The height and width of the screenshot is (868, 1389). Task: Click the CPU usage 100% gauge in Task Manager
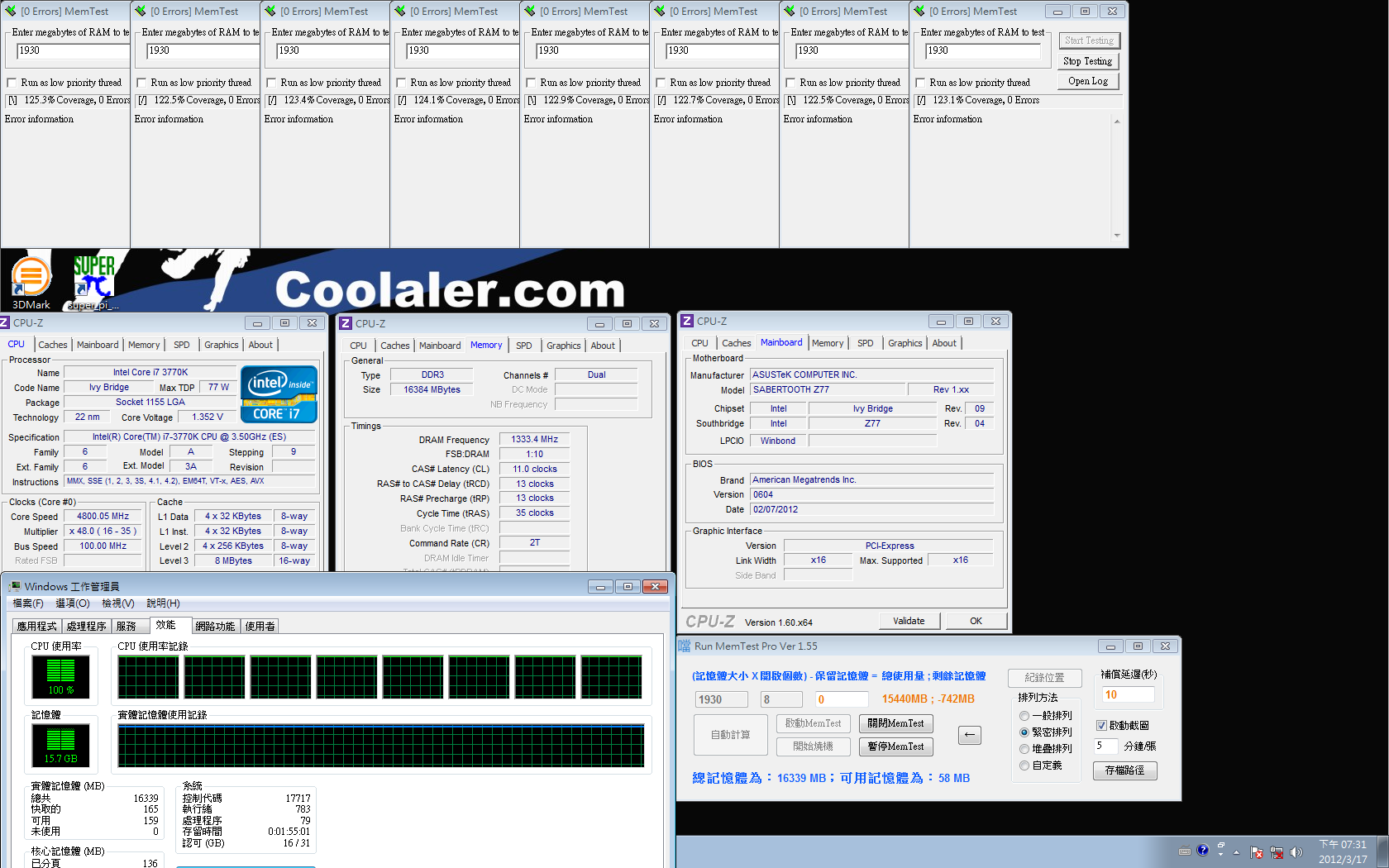(x=60, y=677)
